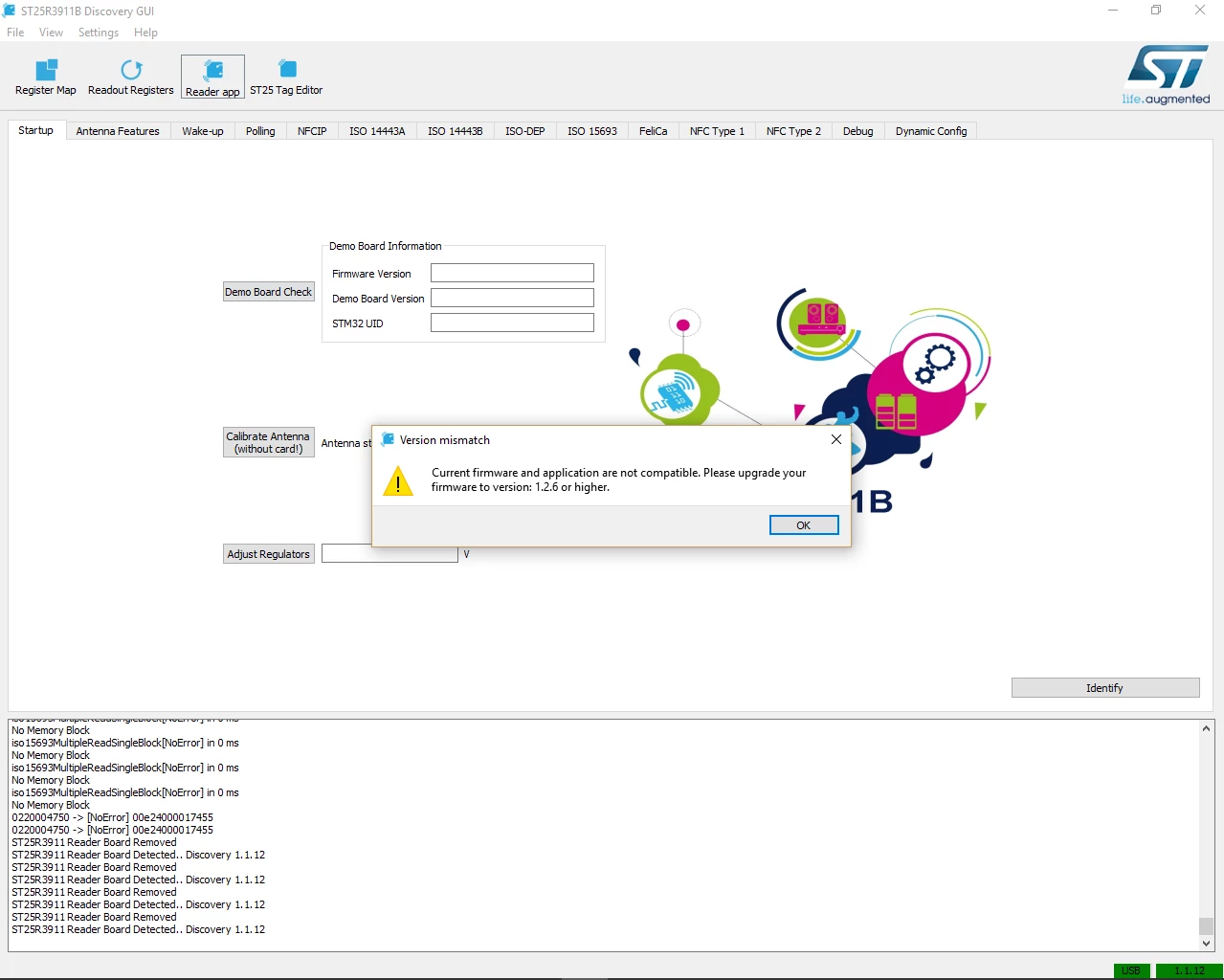Switch to the ISO 15693 tab
The width and height of the screenshot is (1224, 980).
point(592,131)
